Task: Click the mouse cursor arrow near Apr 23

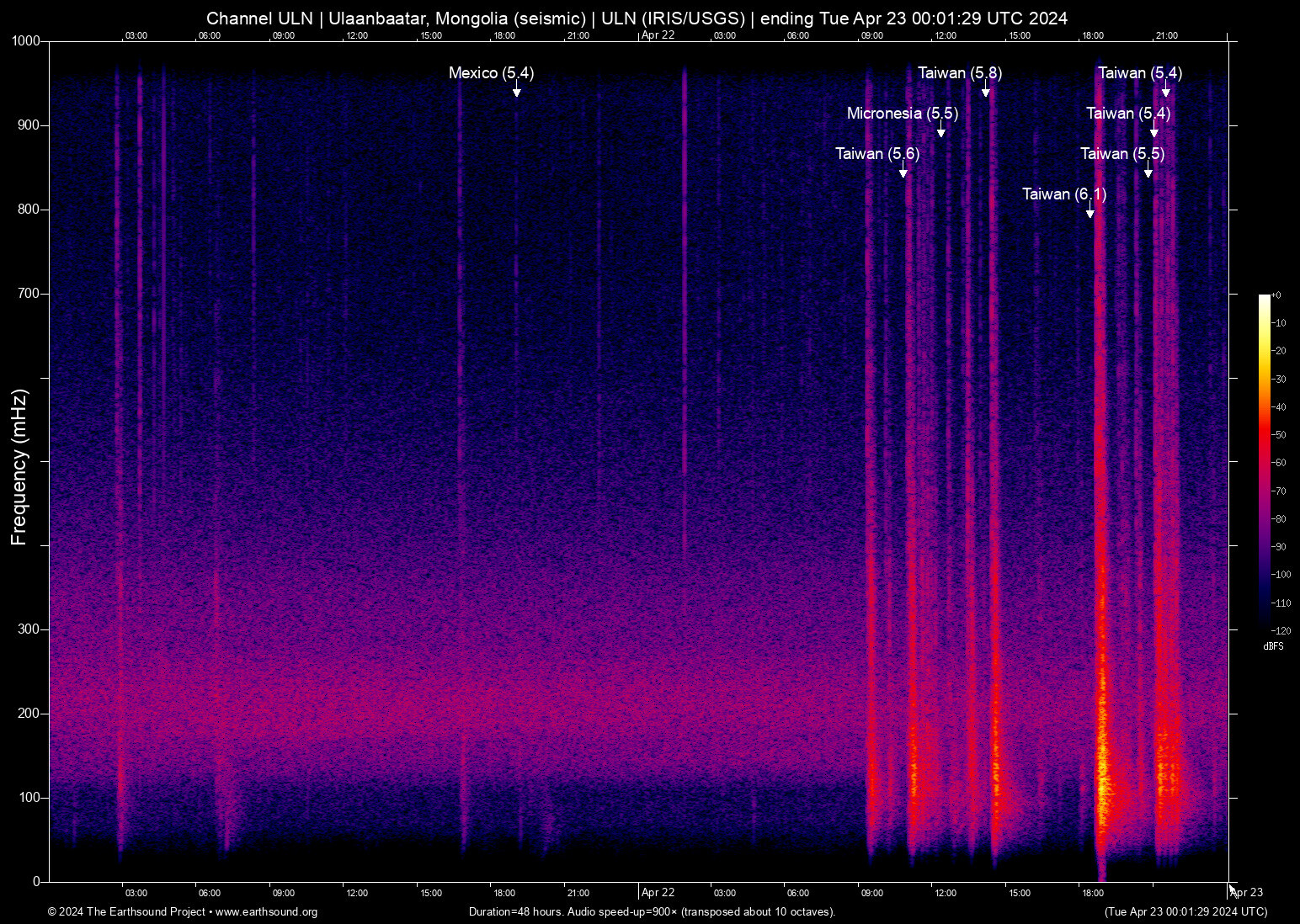Action: [1233, 889]
